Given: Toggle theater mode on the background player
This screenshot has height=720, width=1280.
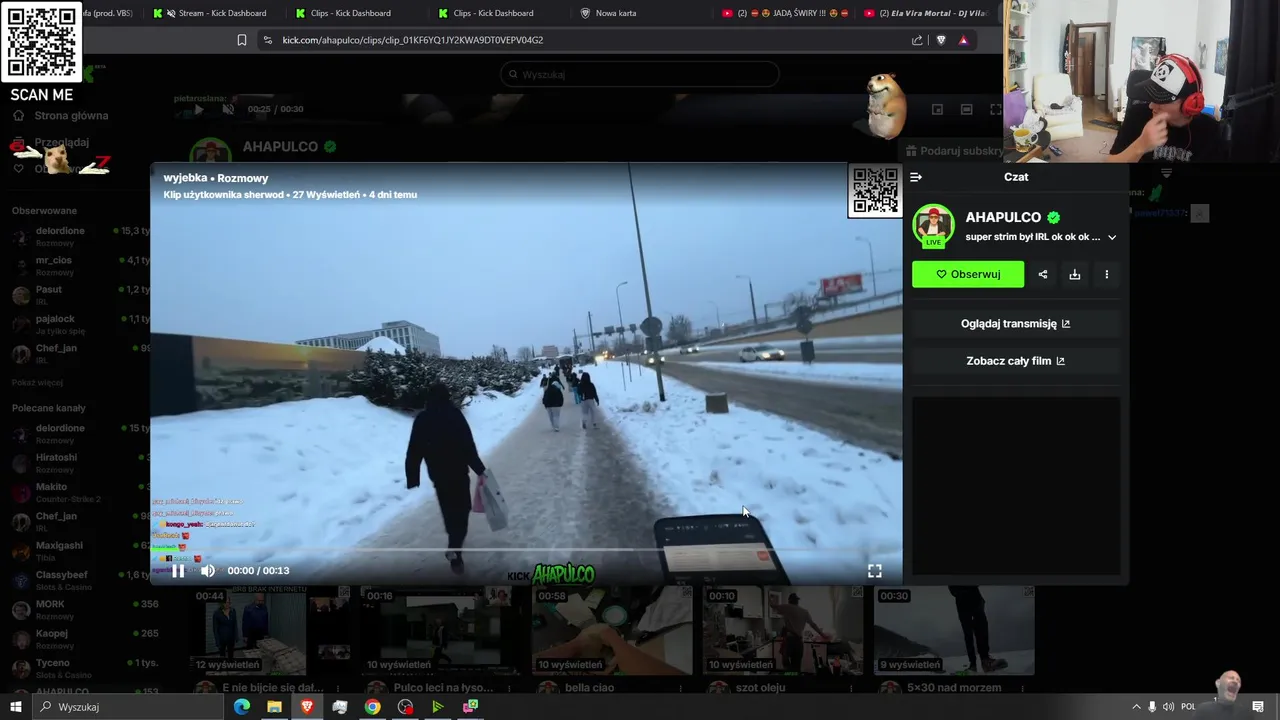Looking at the screenshot, I should point(966,109).
